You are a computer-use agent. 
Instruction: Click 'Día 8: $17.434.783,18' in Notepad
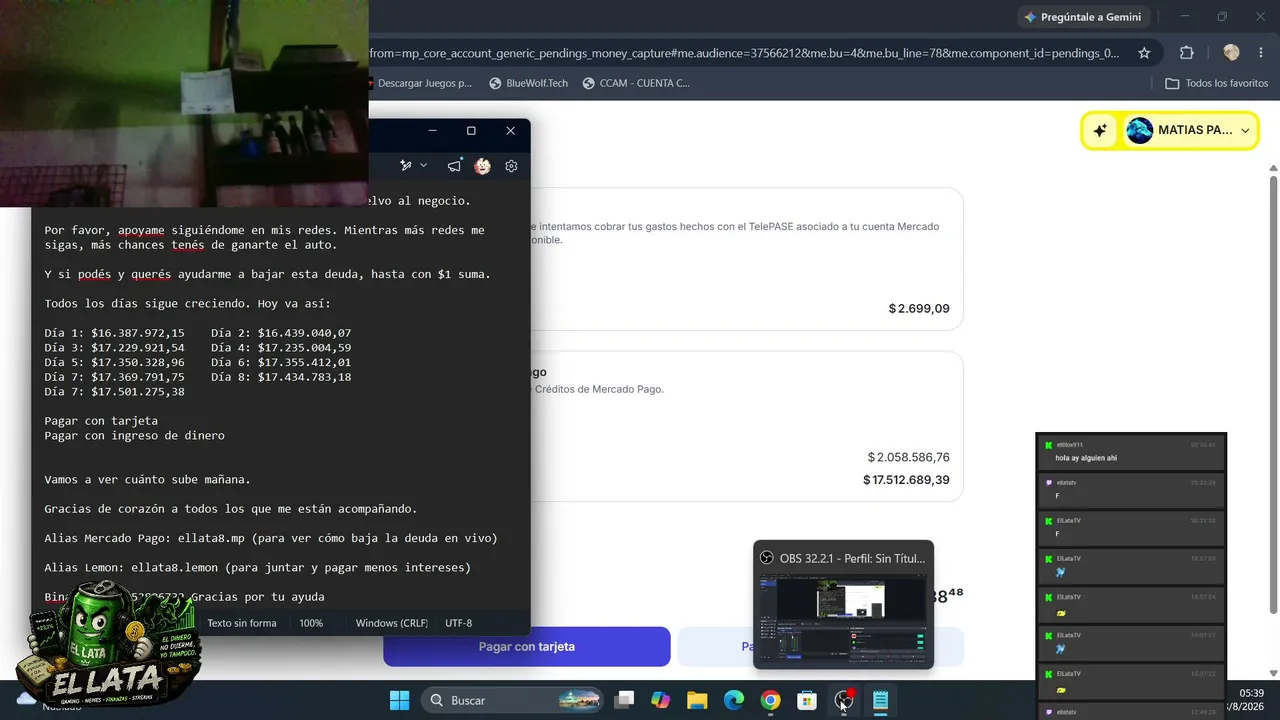pyautogui.click(x=281, y=377)
